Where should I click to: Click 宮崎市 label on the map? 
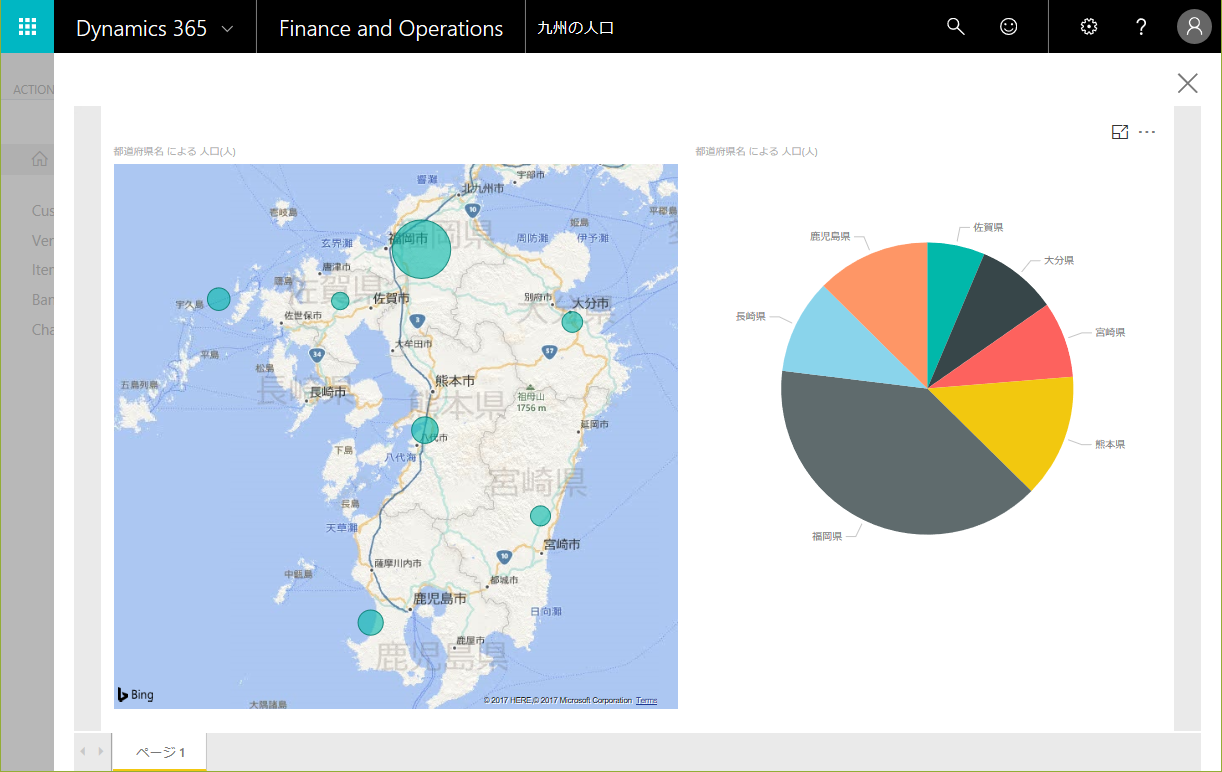[x=561, y=545]
